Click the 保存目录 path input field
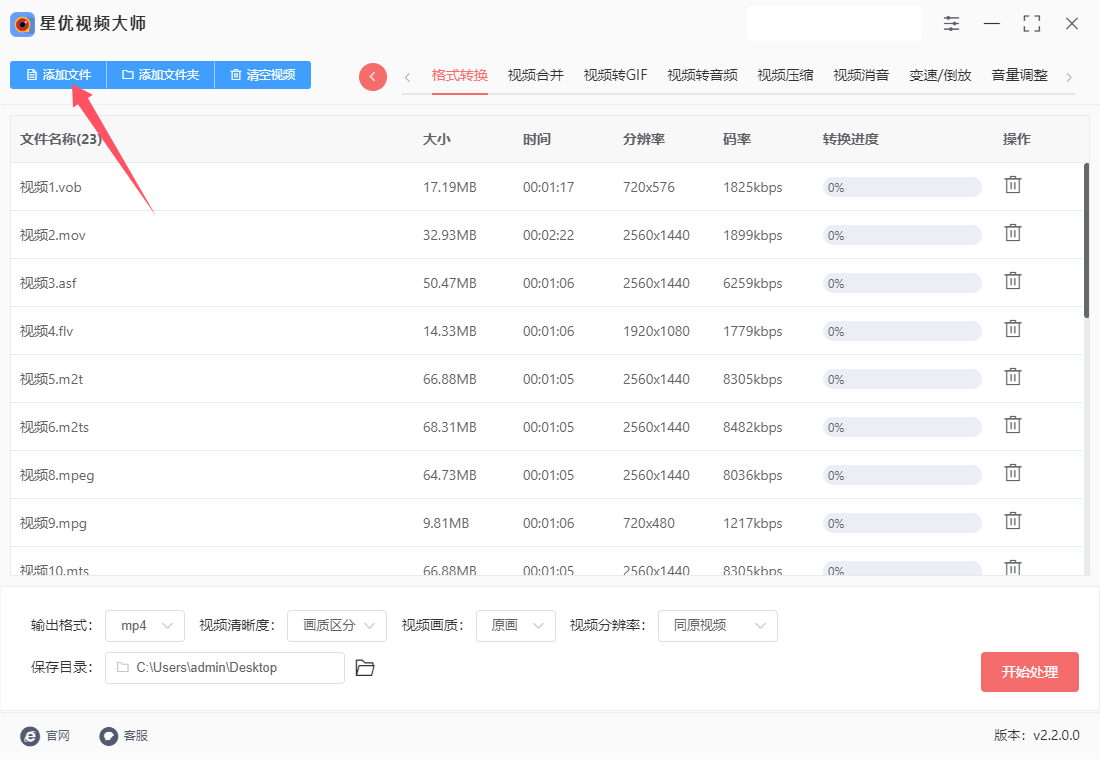Viewport: 1100px width, 760px height. (x=224, y=668)
